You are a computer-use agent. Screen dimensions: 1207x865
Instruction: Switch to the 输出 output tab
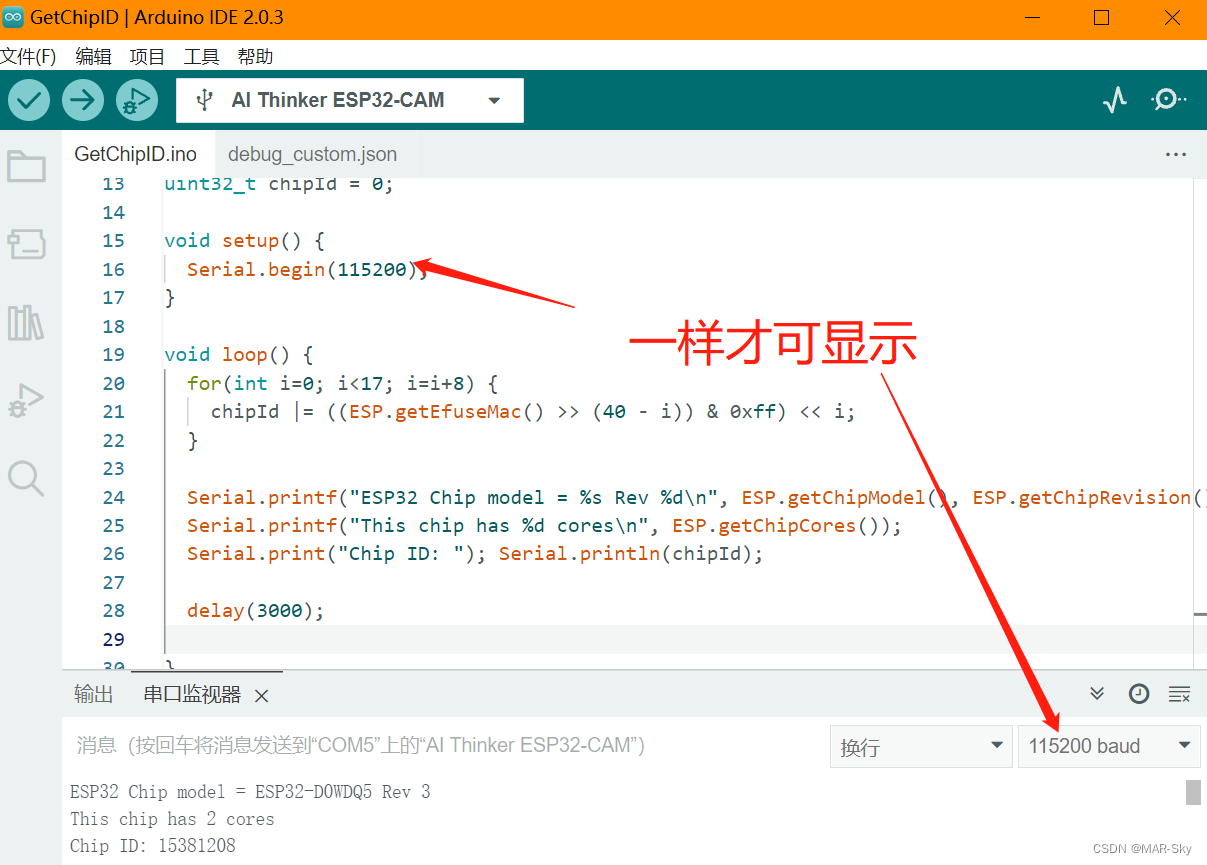(94, 695)
